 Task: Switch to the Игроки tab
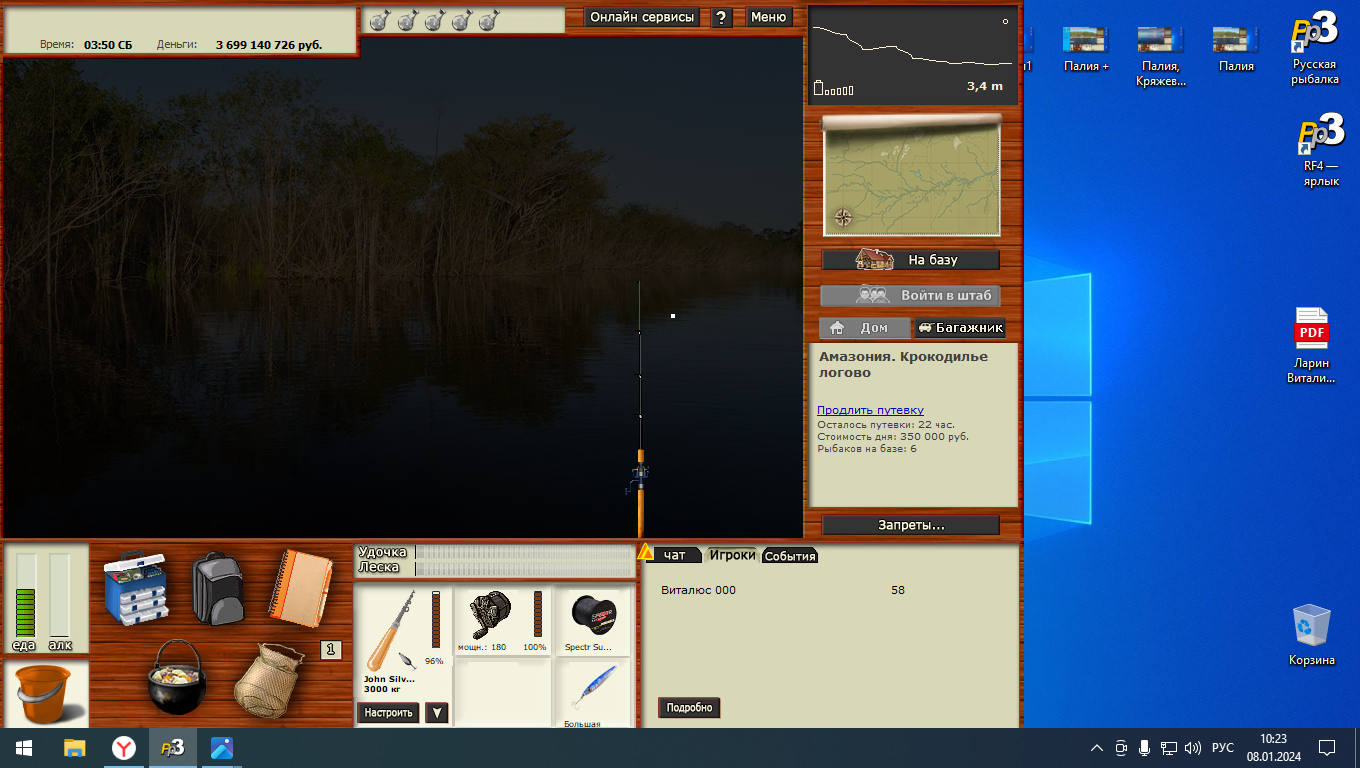click(732, 555)
